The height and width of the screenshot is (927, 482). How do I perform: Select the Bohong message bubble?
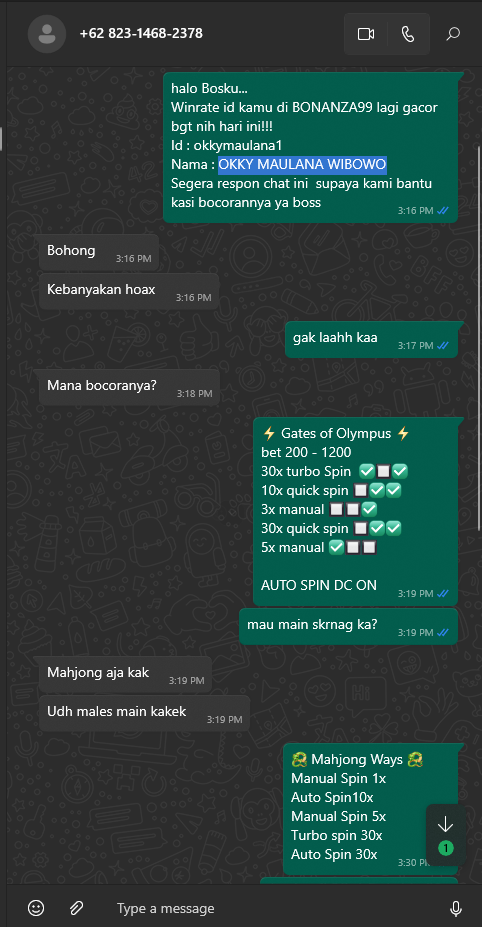pyautogui.click(x=99, y=252)
